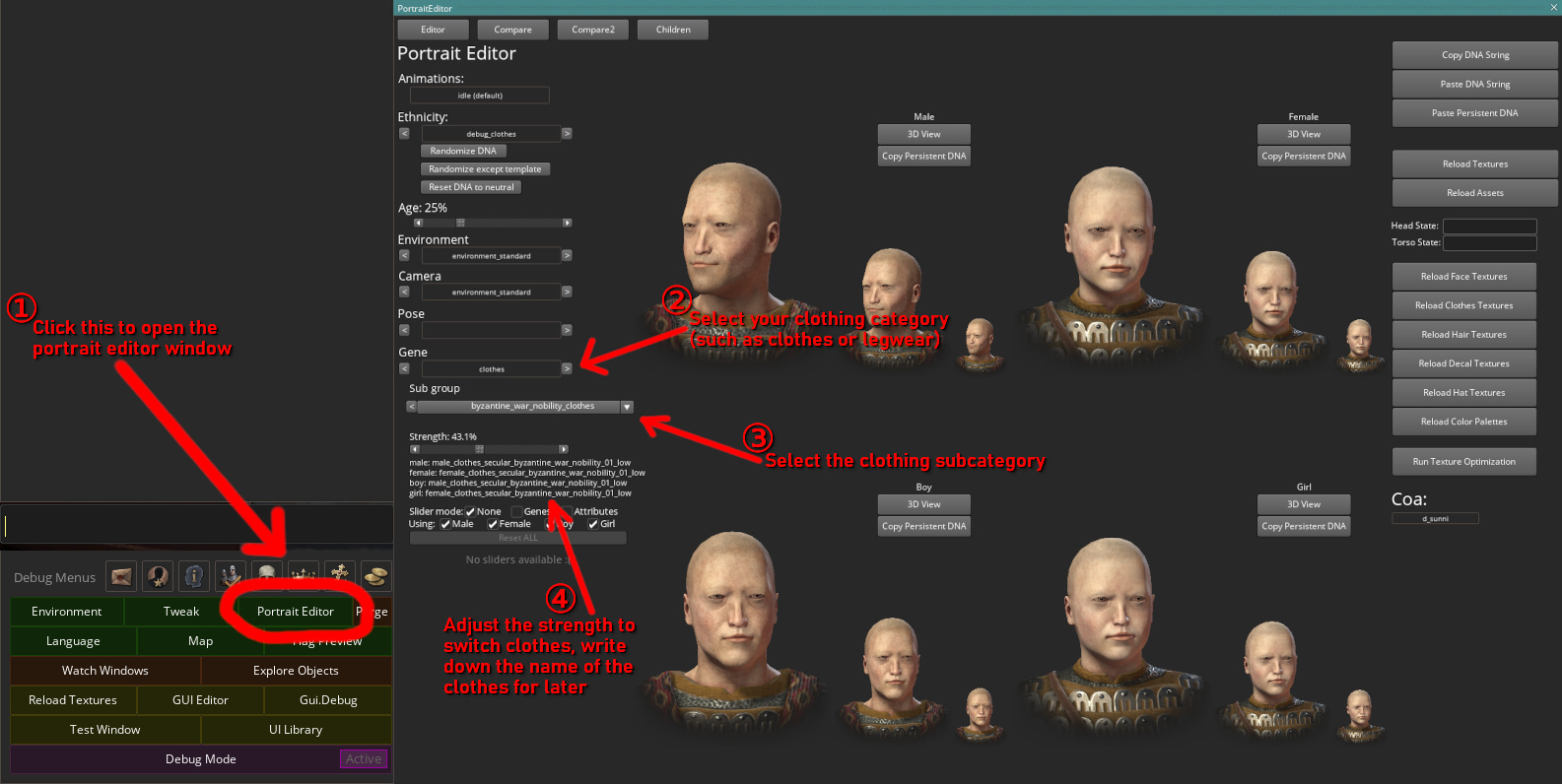Click the Head State input field
This screenshot has width=1562, height=784.
[x=1489, y=226]
